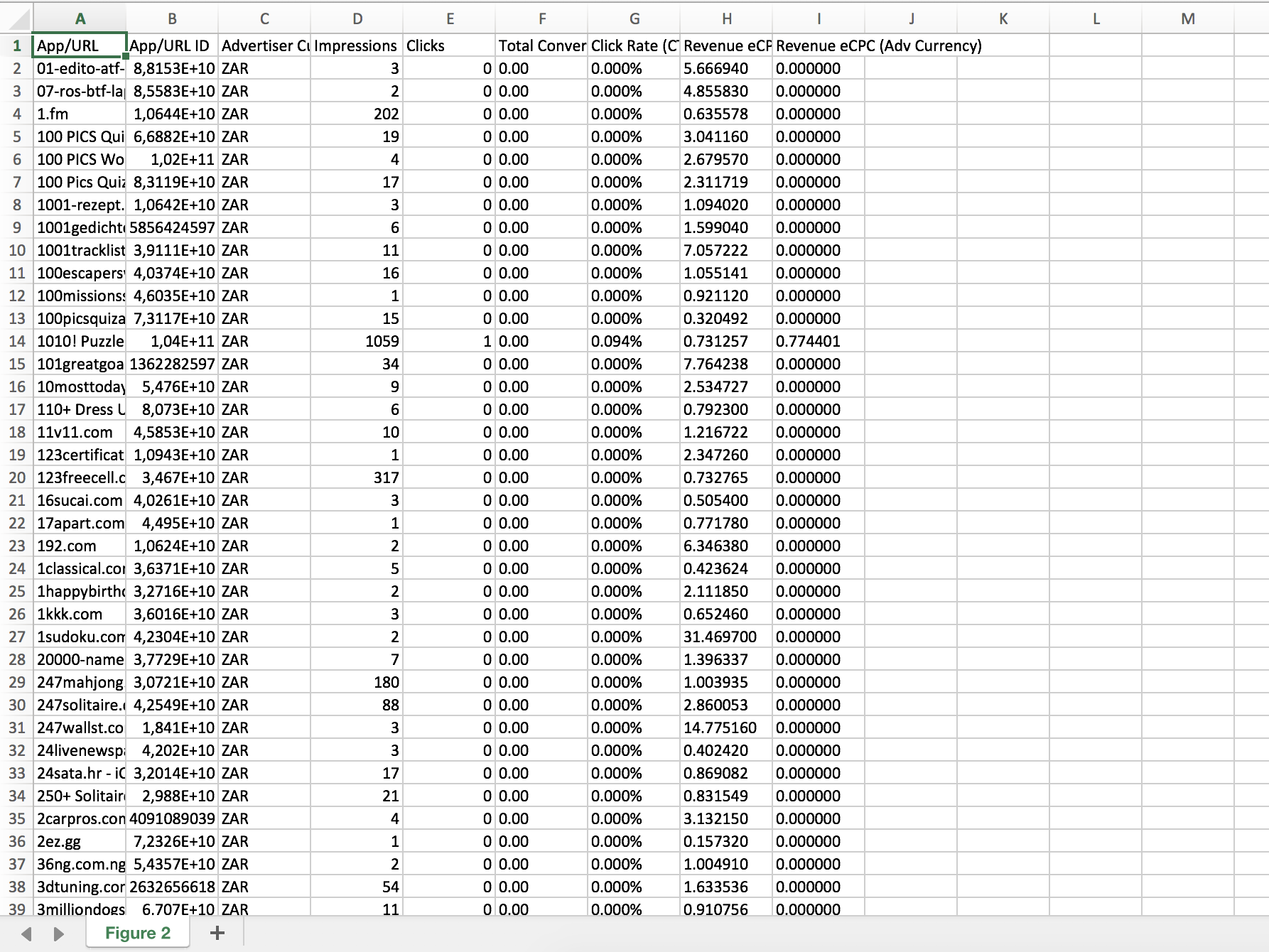Select the '36ng.com.ng' cell
This screenshot has width=1269, height=952.
pyautogui.click(x=80, y=864)
